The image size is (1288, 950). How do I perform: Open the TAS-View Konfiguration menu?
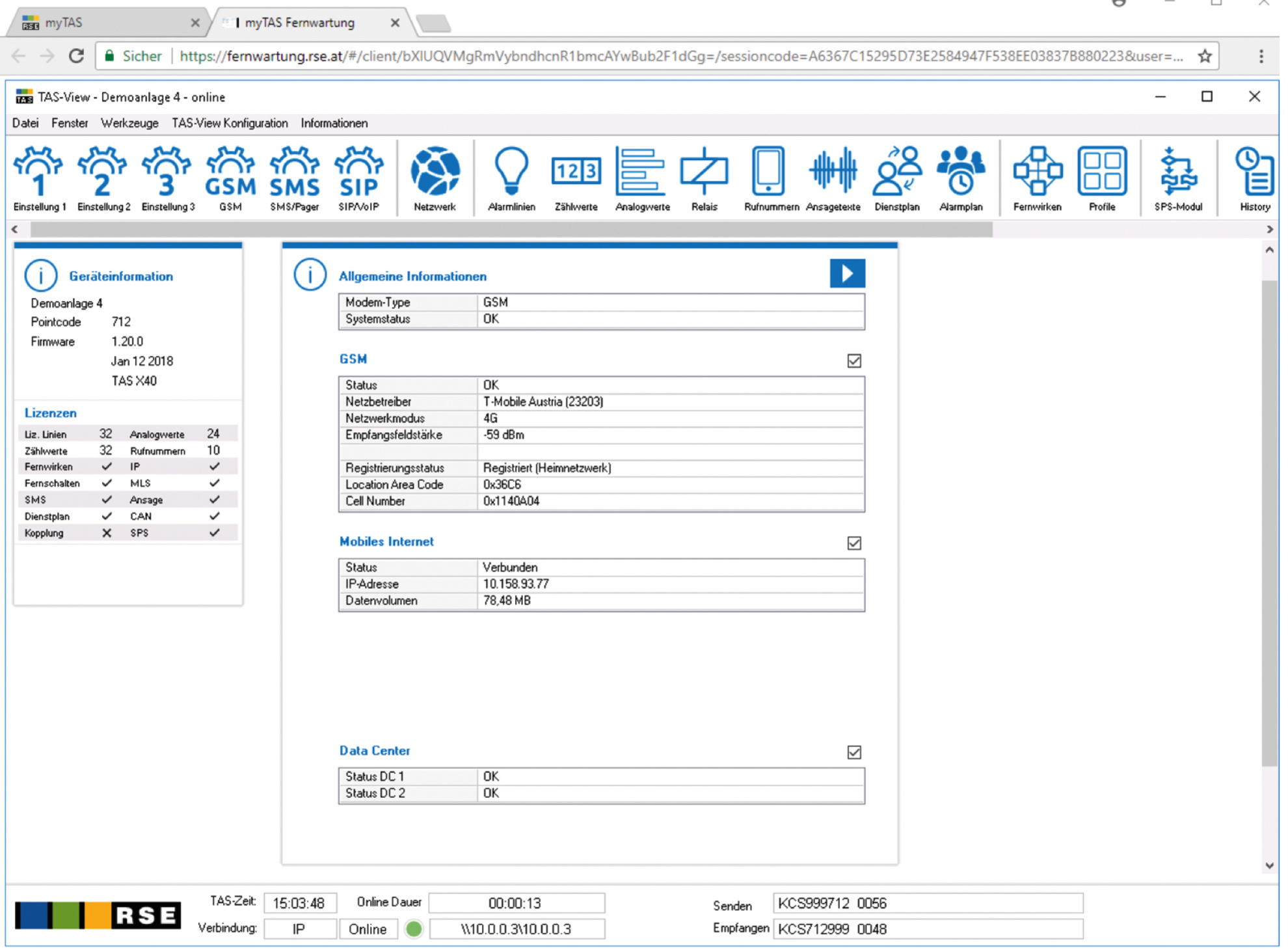230,123
